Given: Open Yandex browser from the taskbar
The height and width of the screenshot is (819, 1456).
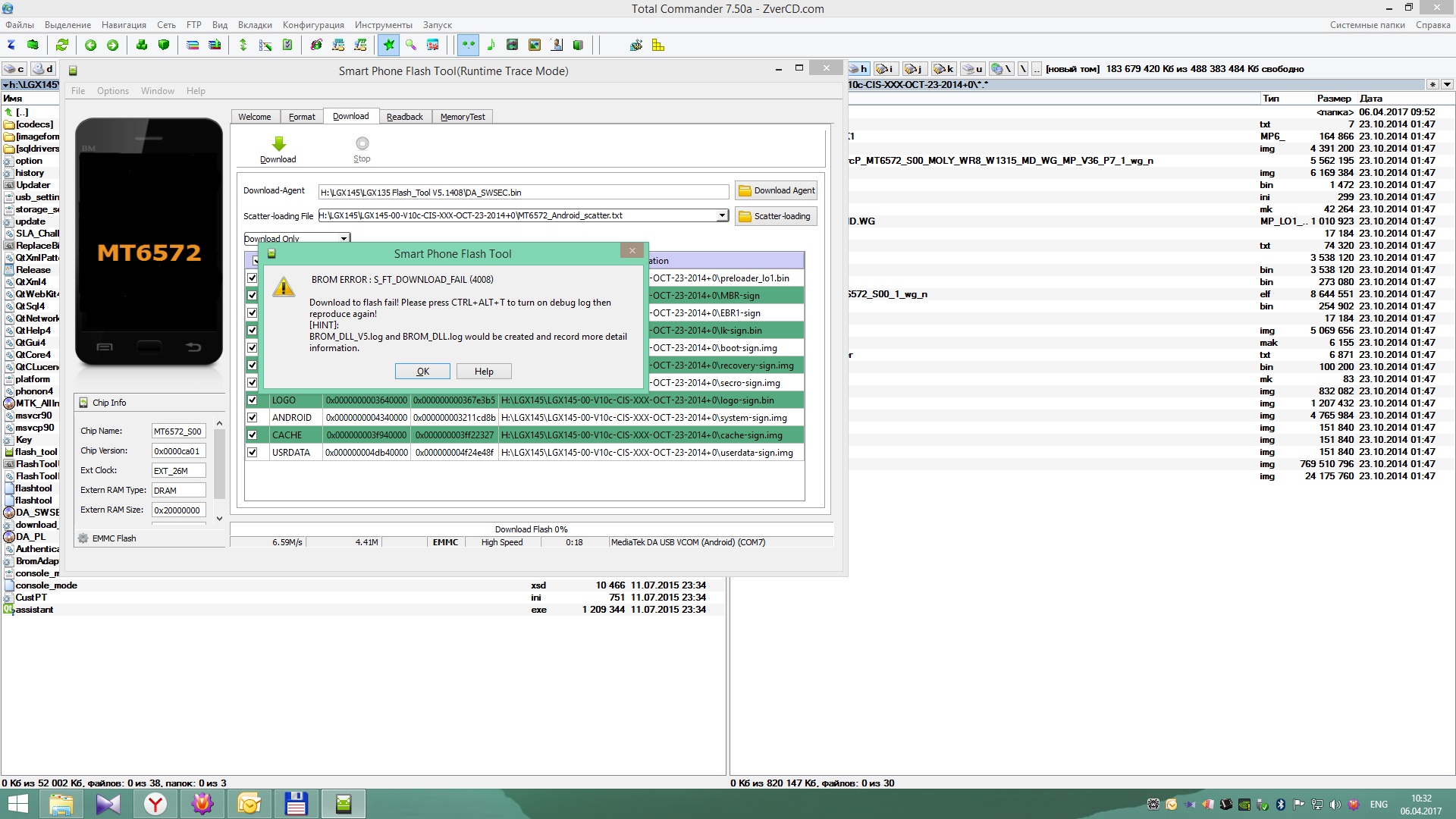Looking at the screenshot, I should [155, 804].
